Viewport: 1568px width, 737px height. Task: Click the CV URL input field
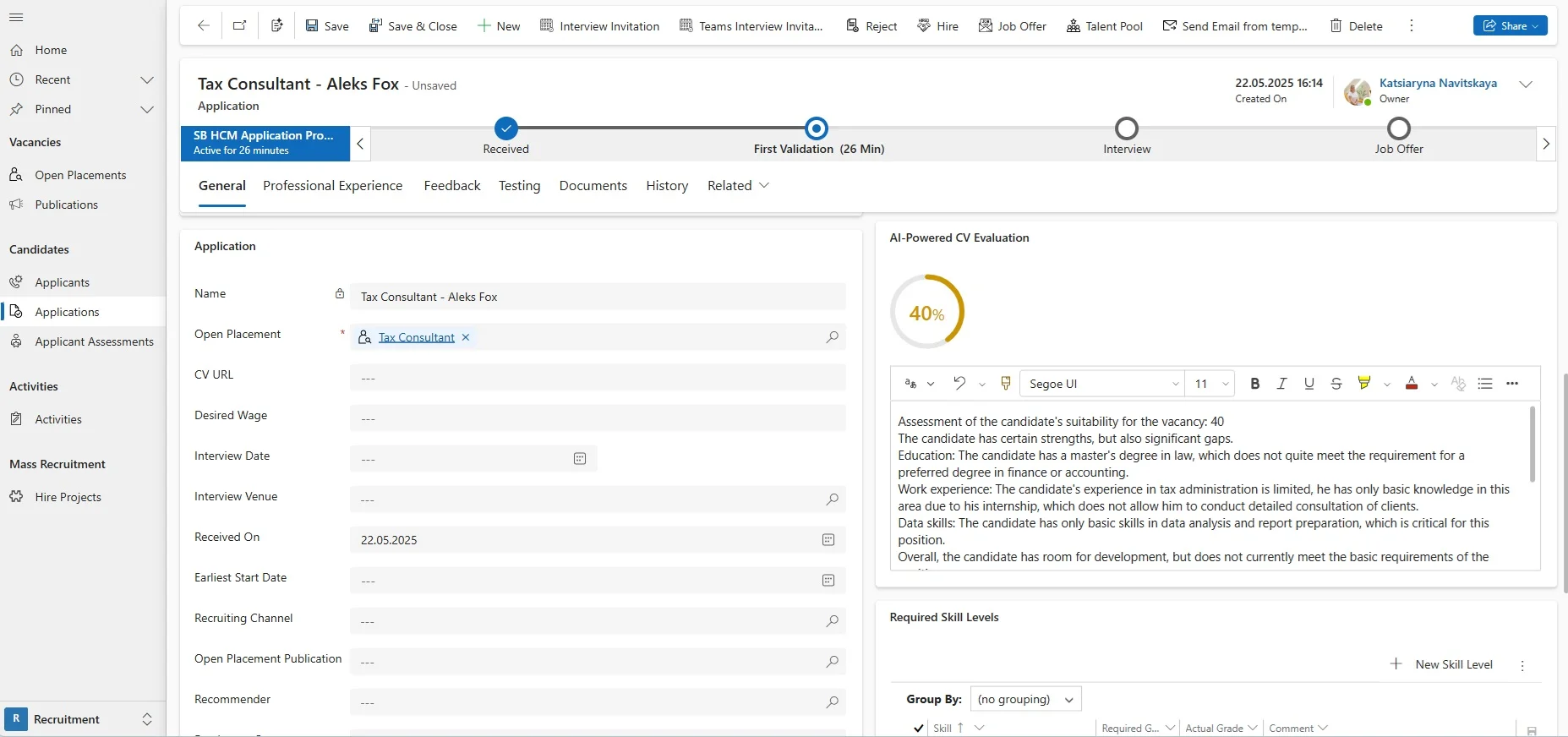click(597, 378)
